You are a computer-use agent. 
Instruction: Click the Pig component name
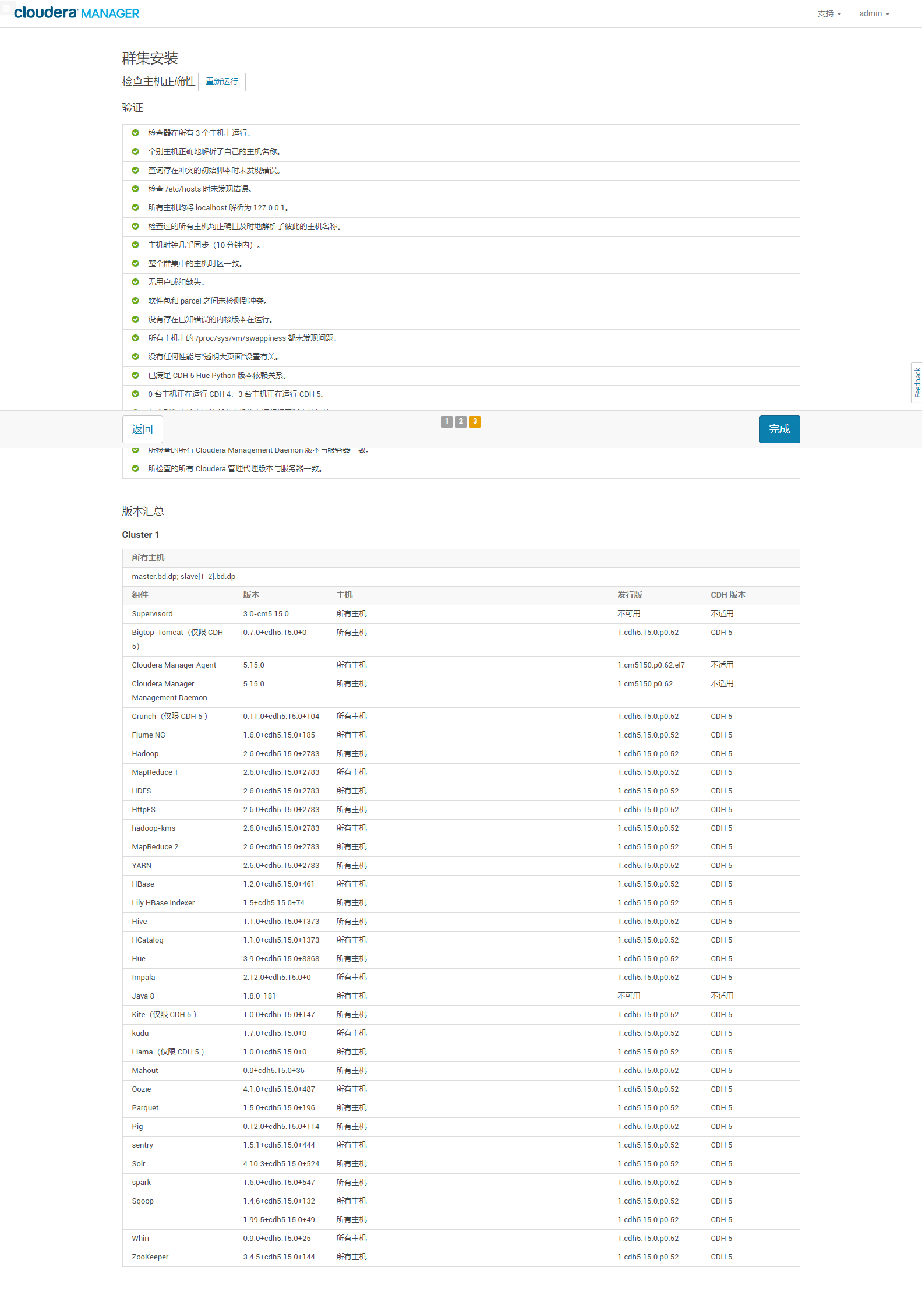[137, 1127]
